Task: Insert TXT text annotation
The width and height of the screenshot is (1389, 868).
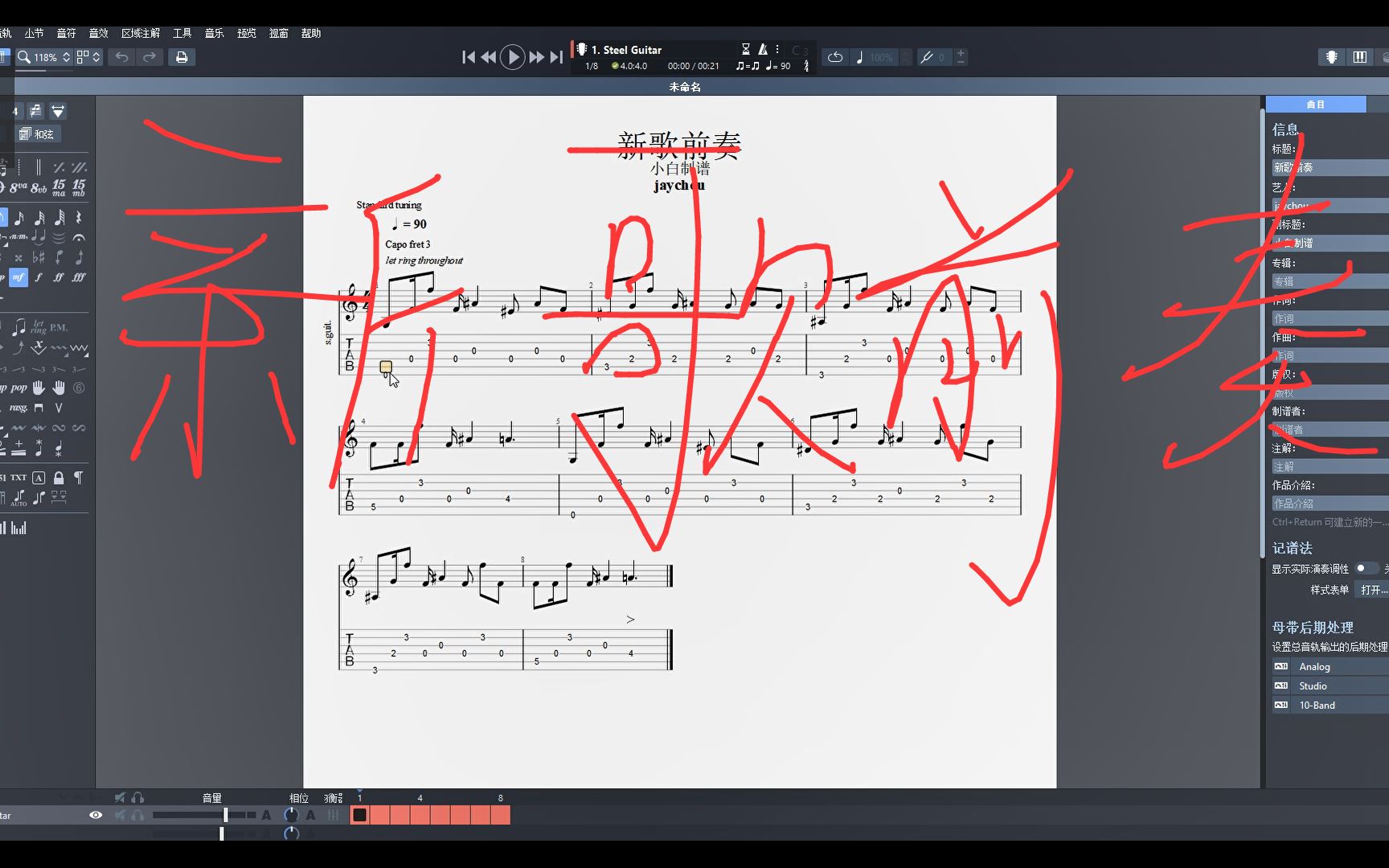Action: 18,477
